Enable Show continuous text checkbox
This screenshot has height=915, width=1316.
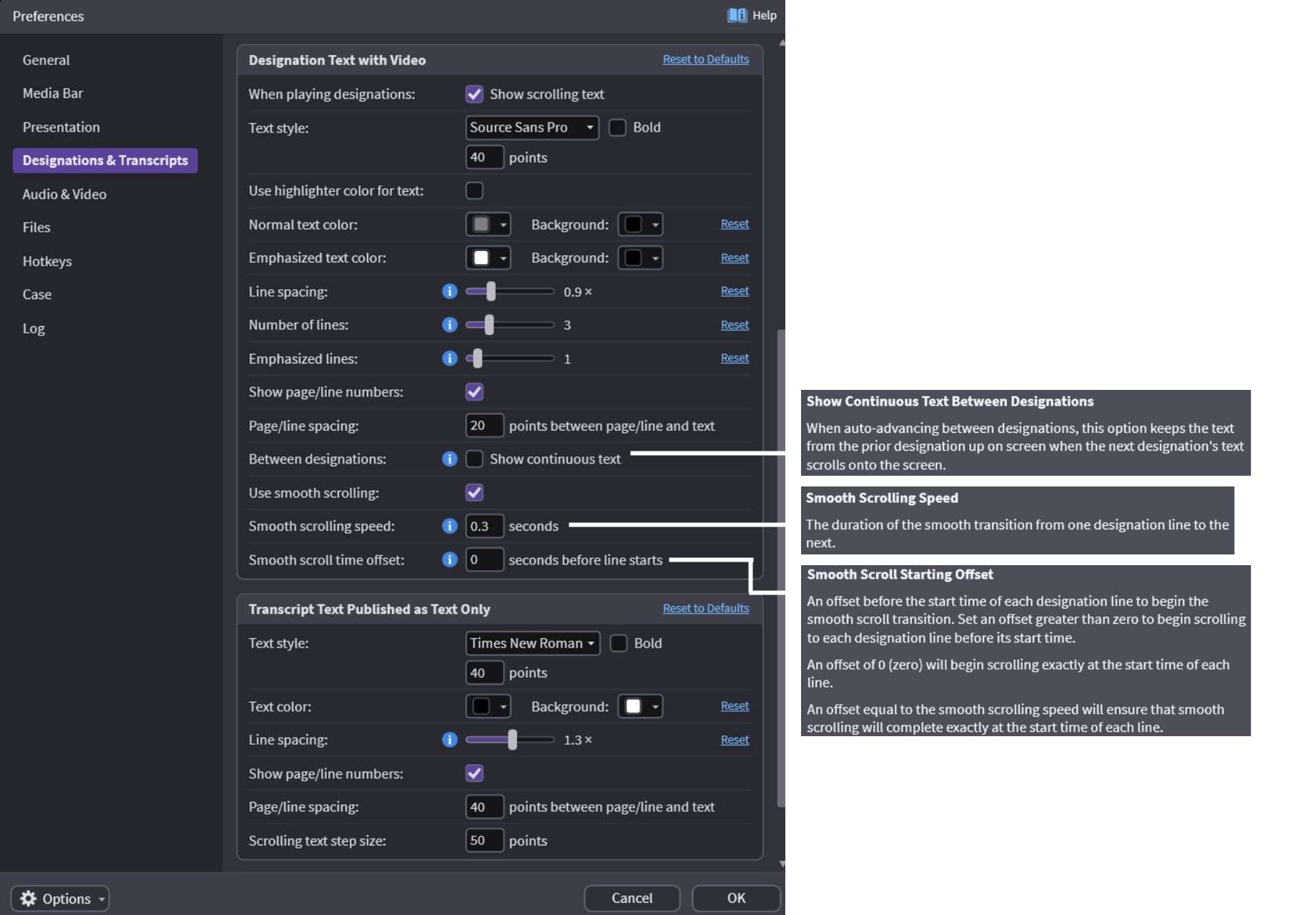pos(474,459)
